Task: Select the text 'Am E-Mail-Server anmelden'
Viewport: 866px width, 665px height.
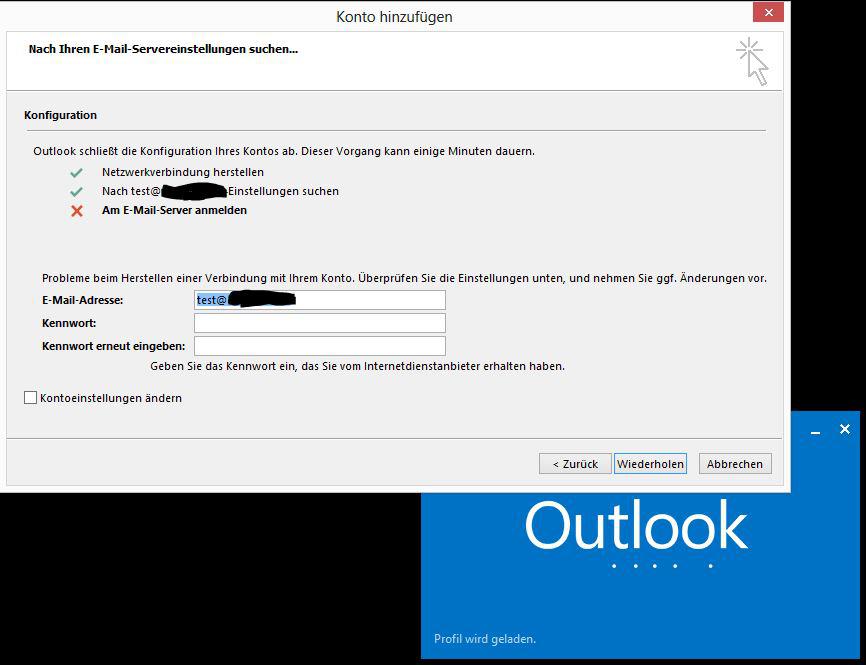Action: (175, 210)
